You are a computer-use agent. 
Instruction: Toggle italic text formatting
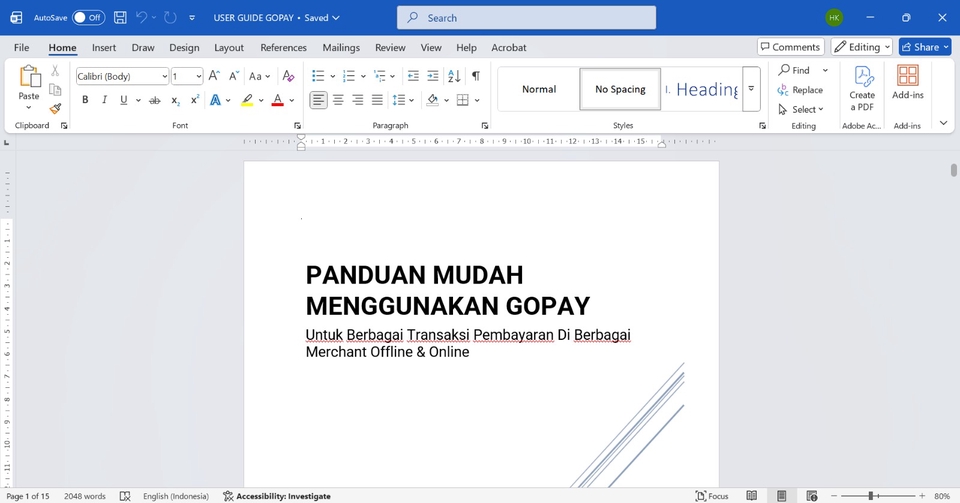point(104,100)
